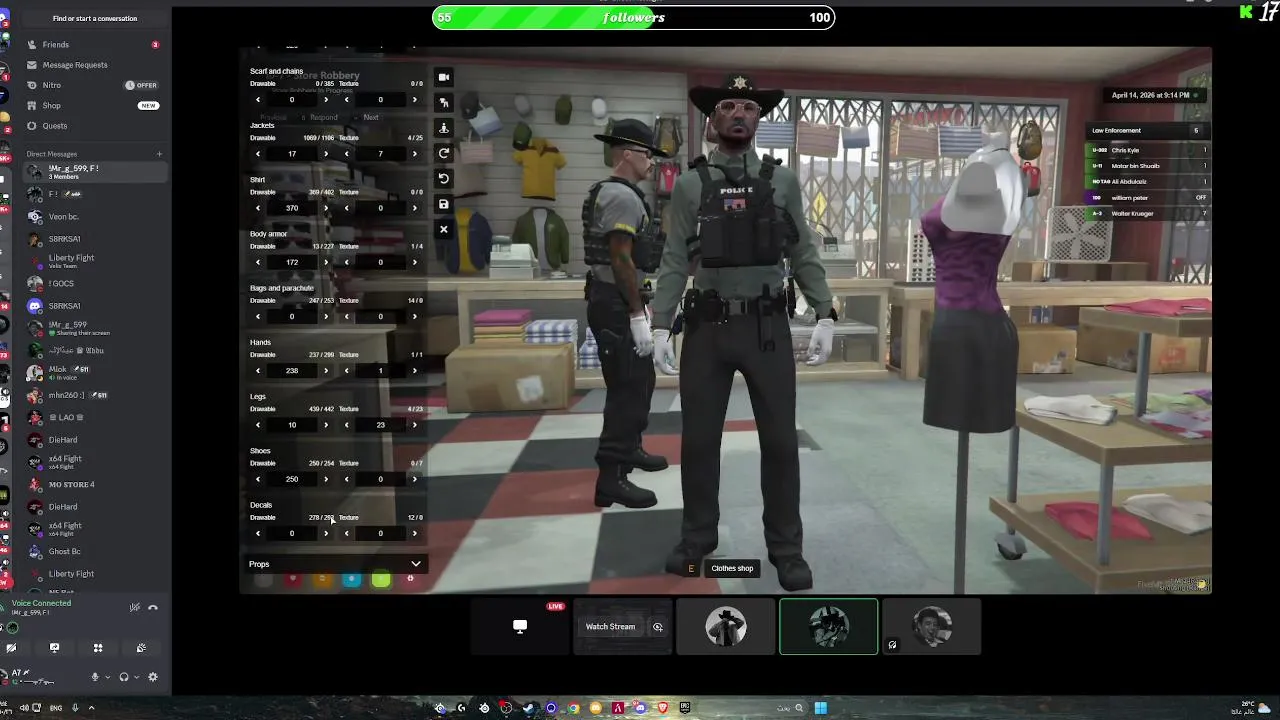Decrease Jackets drawable with left arrow
The height and width of the screenshot is (720, 1280).
pyautogui.click(x=258, y=154)
